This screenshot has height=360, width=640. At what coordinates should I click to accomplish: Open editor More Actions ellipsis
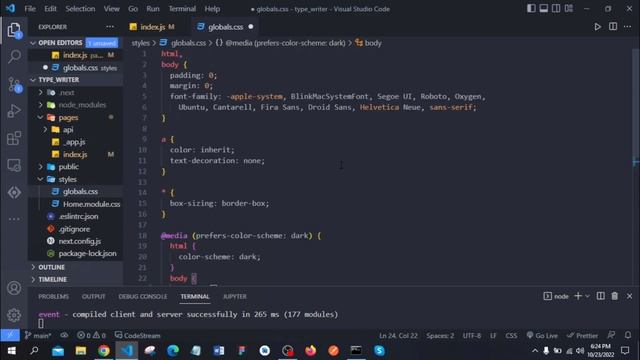[x=627, y=27]
